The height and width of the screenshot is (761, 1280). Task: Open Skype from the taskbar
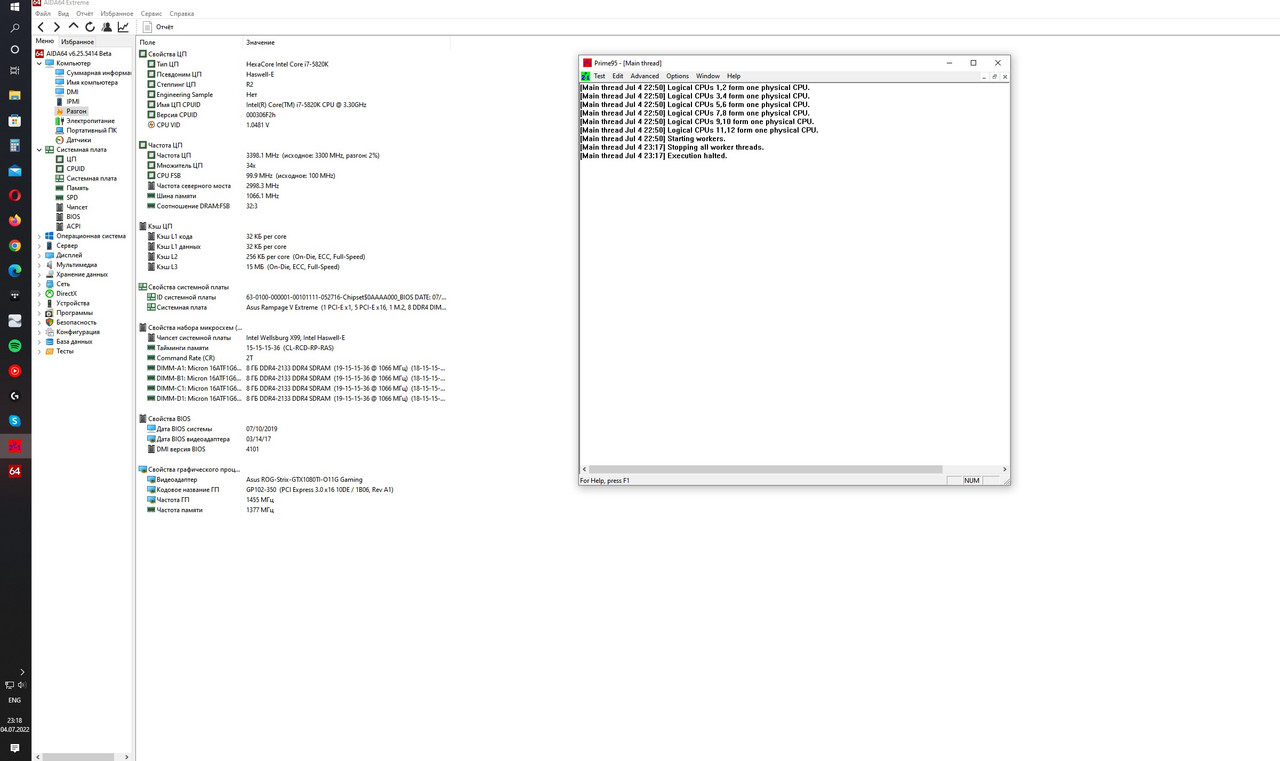pos(15,421)
